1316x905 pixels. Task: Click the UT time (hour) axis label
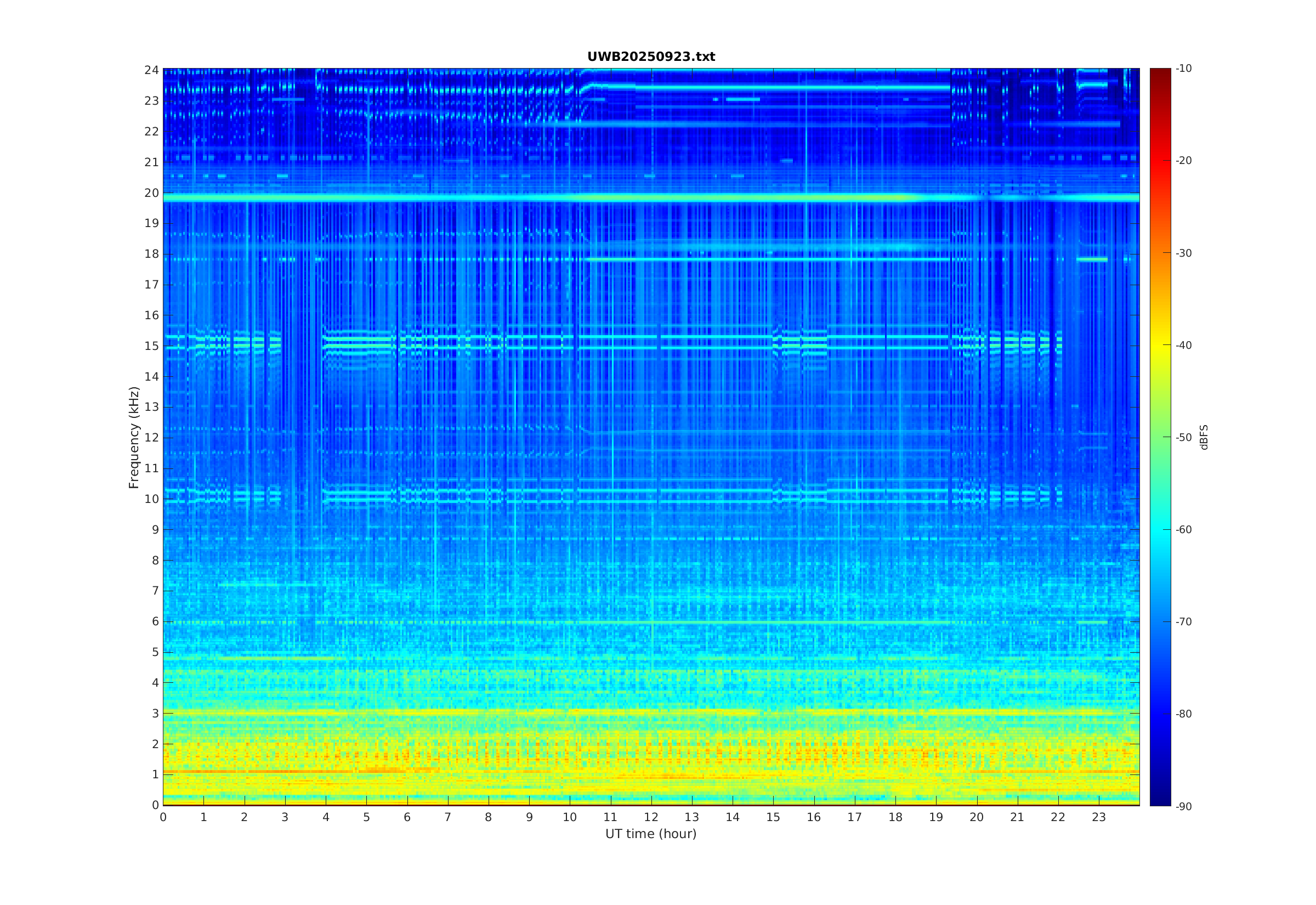(651, 834)
